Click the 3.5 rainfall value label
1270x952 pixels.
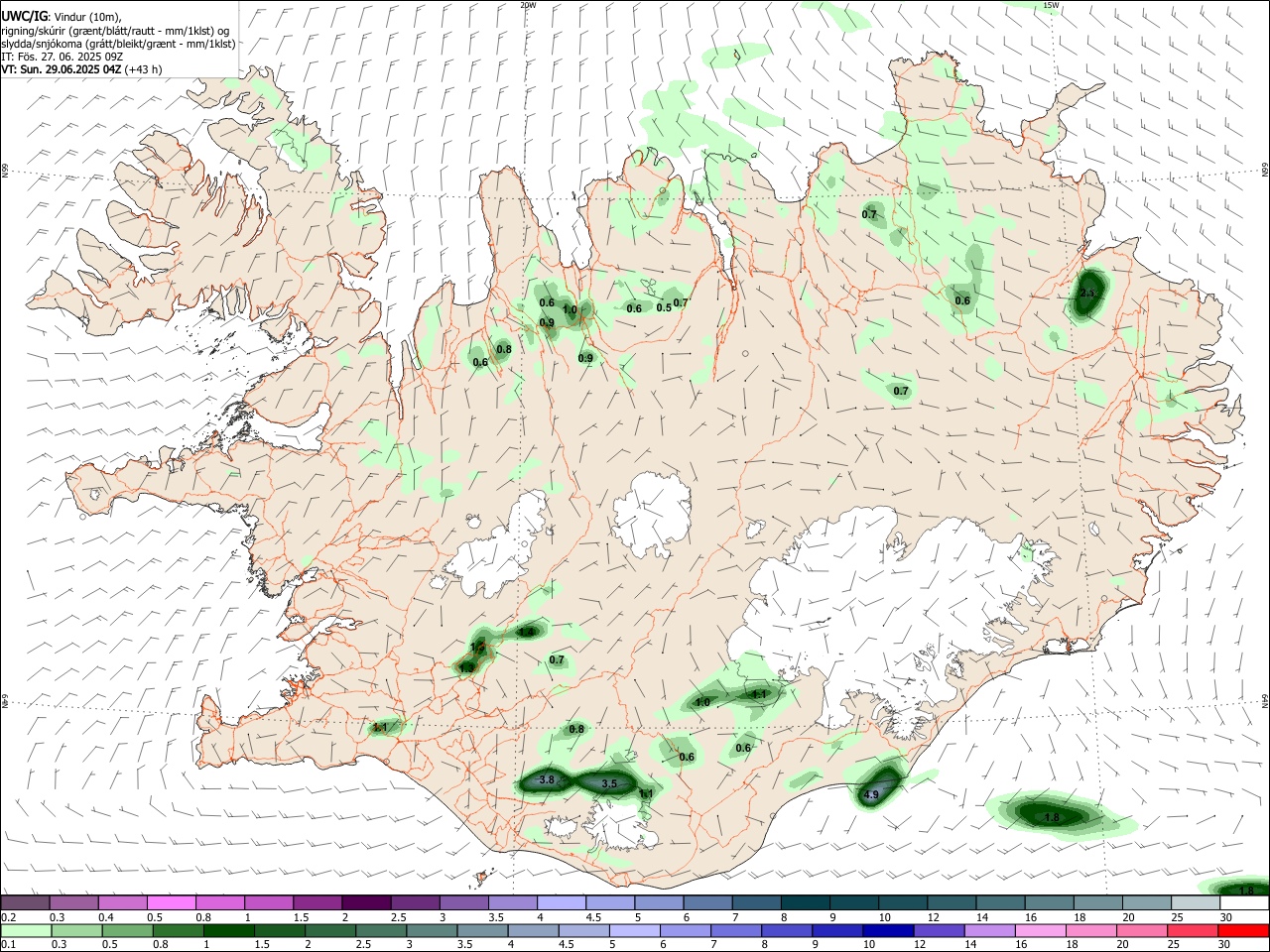[x=610, y=783]
